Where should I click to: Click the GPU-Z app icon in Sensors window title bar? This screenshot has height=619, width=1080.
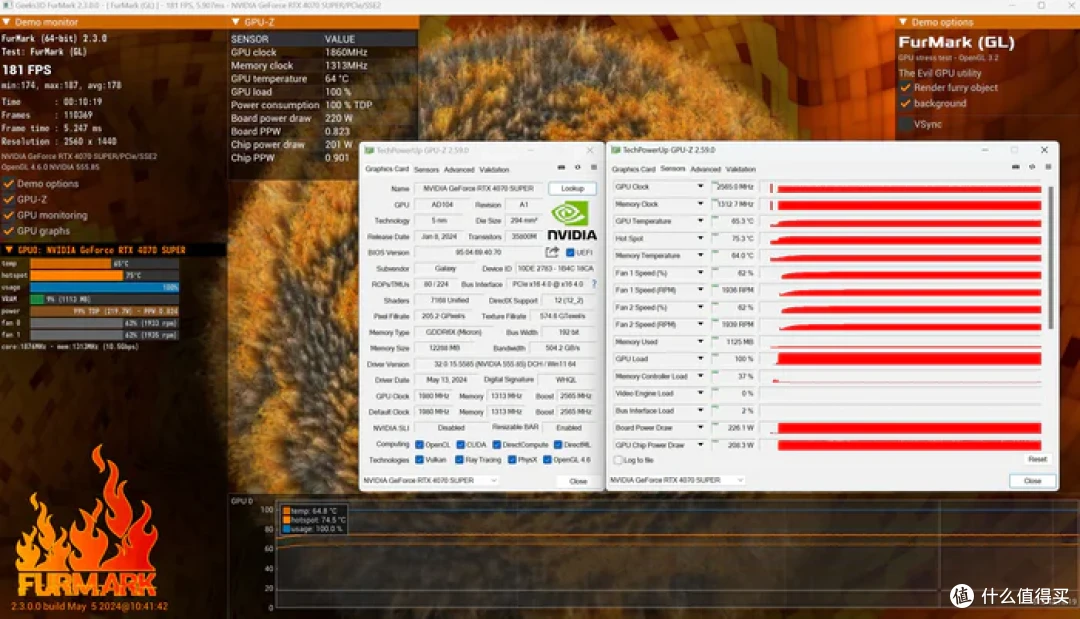(616, 149)
